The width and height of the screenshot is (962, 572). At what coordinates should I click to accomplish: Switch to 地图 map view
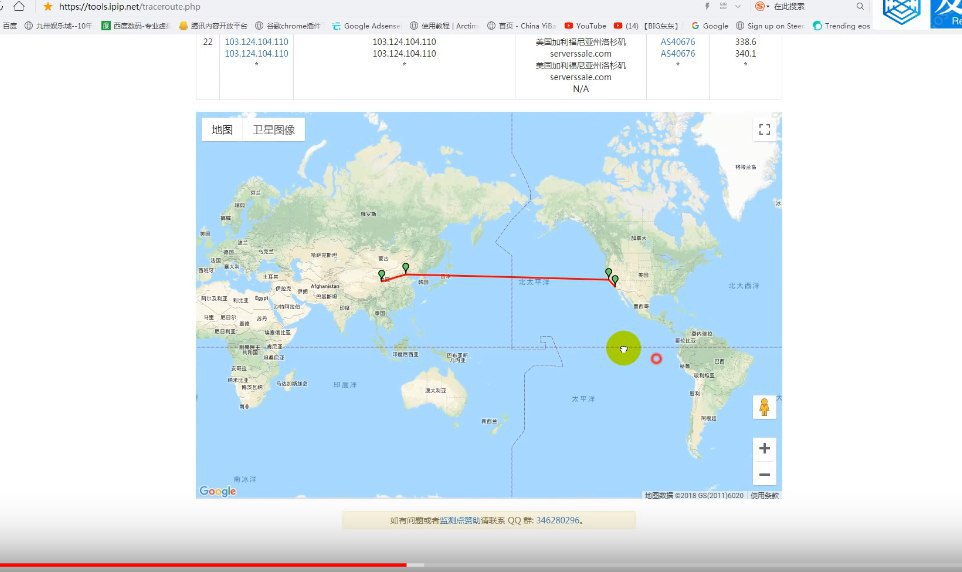click(x=222, y=130)
